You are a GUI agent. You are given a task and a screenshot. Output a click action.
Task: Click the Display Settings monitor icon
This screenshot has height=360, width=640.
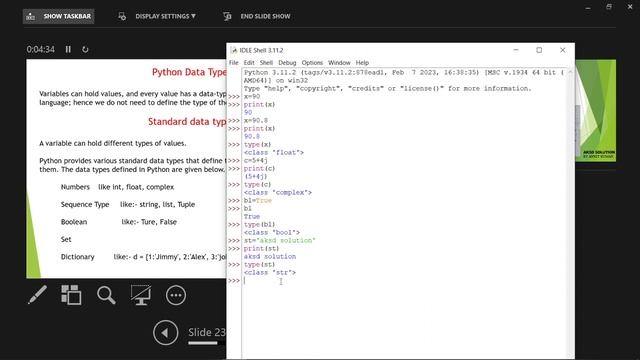(x=122, y=16)
